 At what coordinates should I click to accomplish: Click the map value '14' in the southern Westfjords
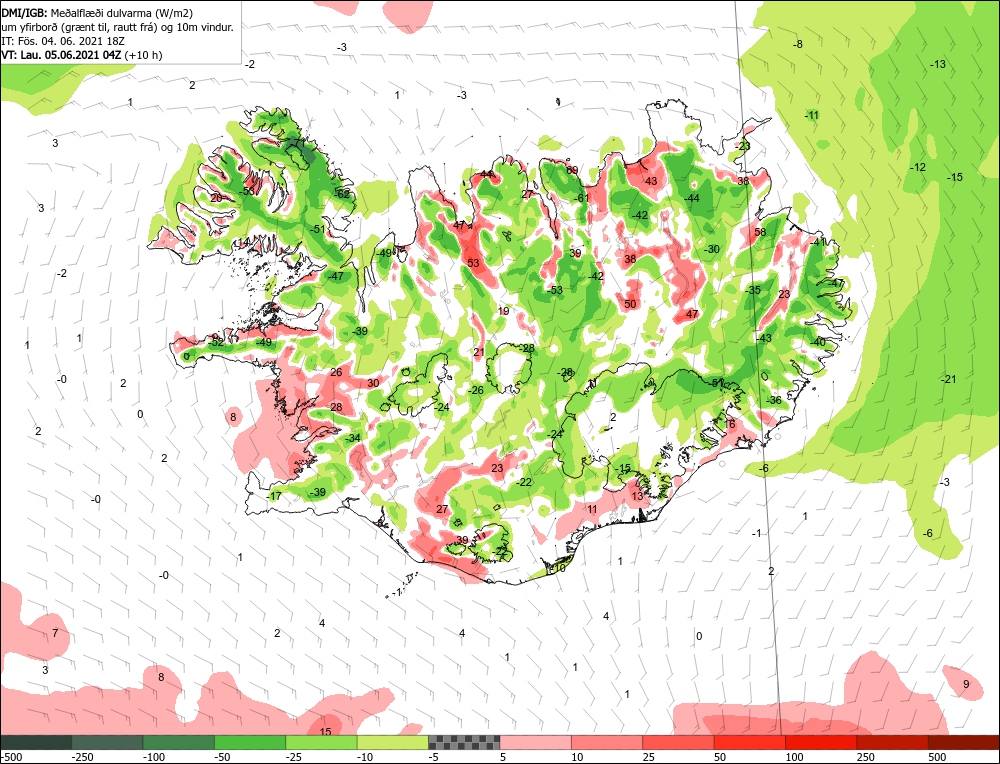pos(243,242)
